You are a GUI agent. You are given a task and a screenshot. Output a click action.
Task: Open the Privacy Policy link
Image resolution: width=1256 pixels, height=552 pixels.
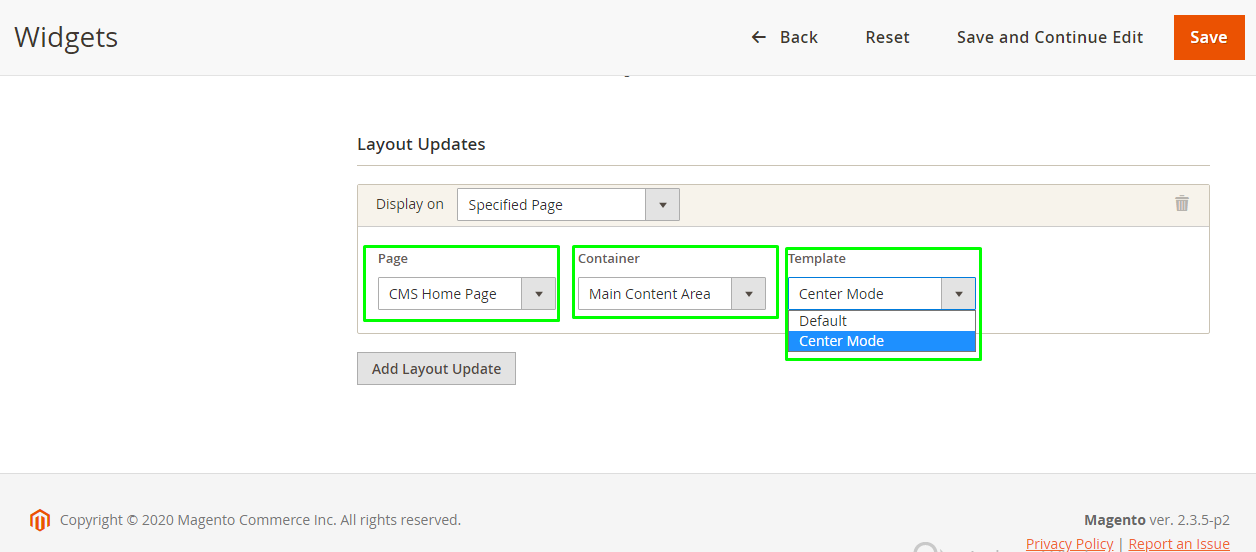click(1069, 543)
